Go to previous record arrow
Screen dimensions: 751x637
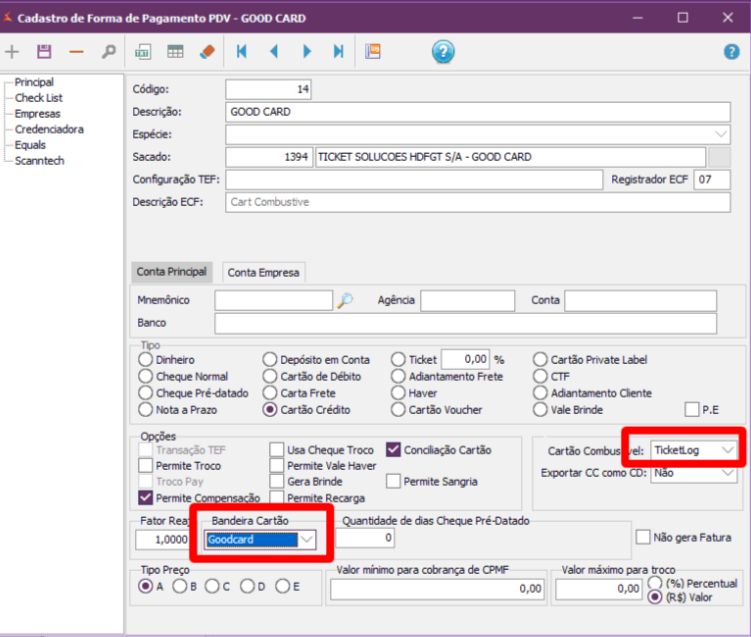[274, 51]
